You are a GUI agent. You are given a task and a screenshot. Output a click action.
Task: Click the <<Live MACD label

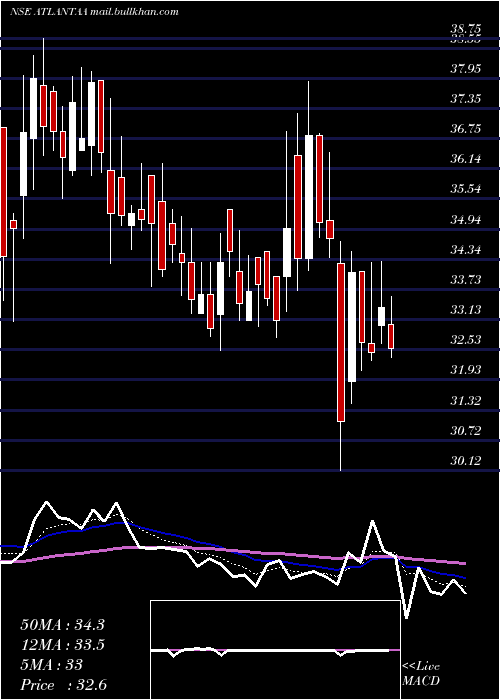click(x=421, y=674)
